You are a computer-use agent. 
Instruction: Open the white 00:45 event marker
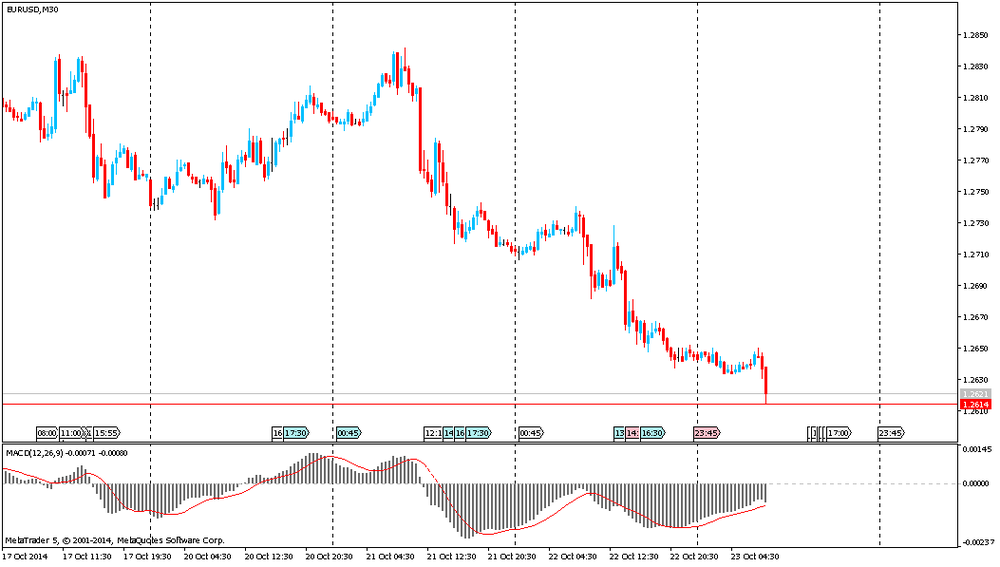coord(531,433)
